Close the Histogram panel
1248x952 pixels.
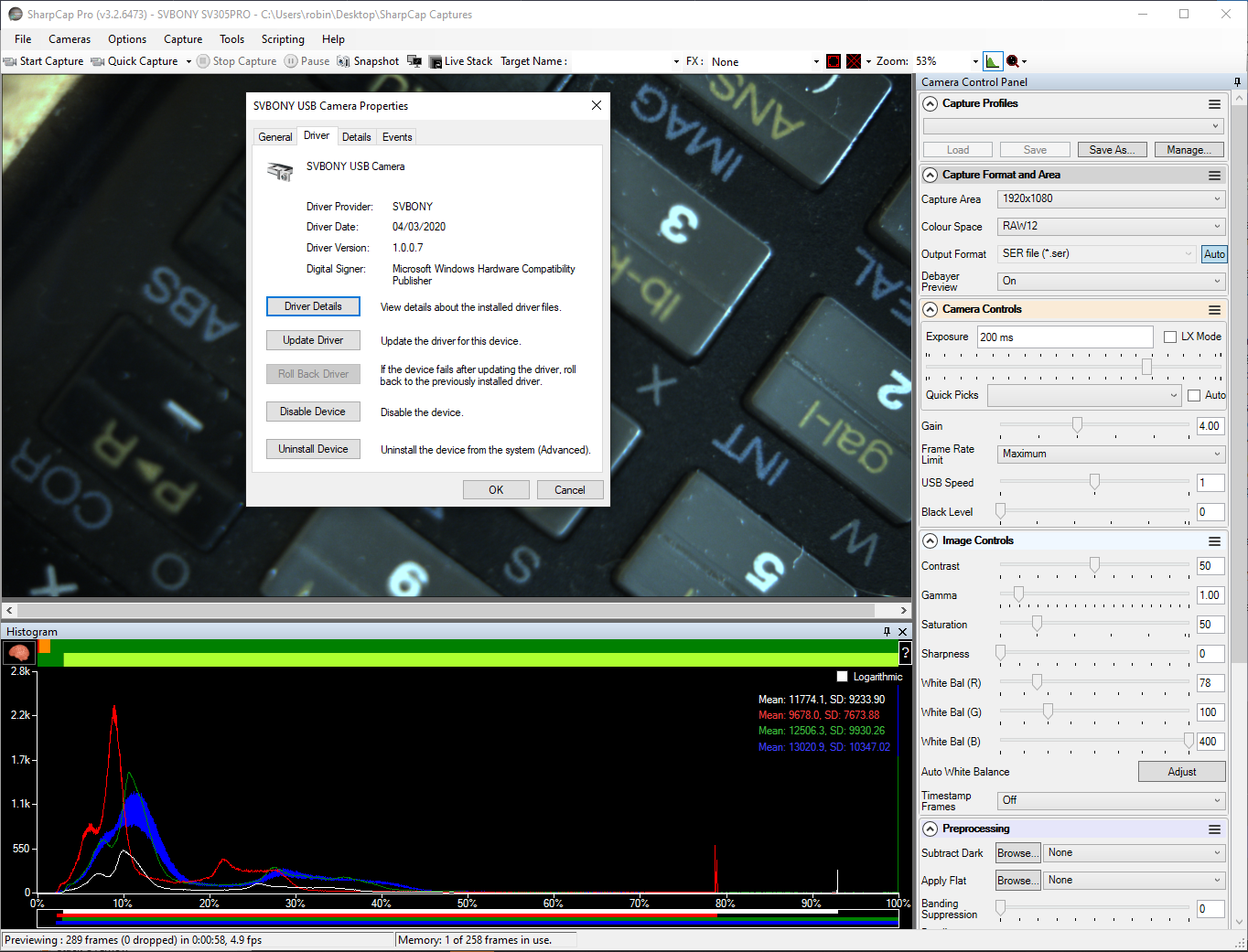click(903, 632)
